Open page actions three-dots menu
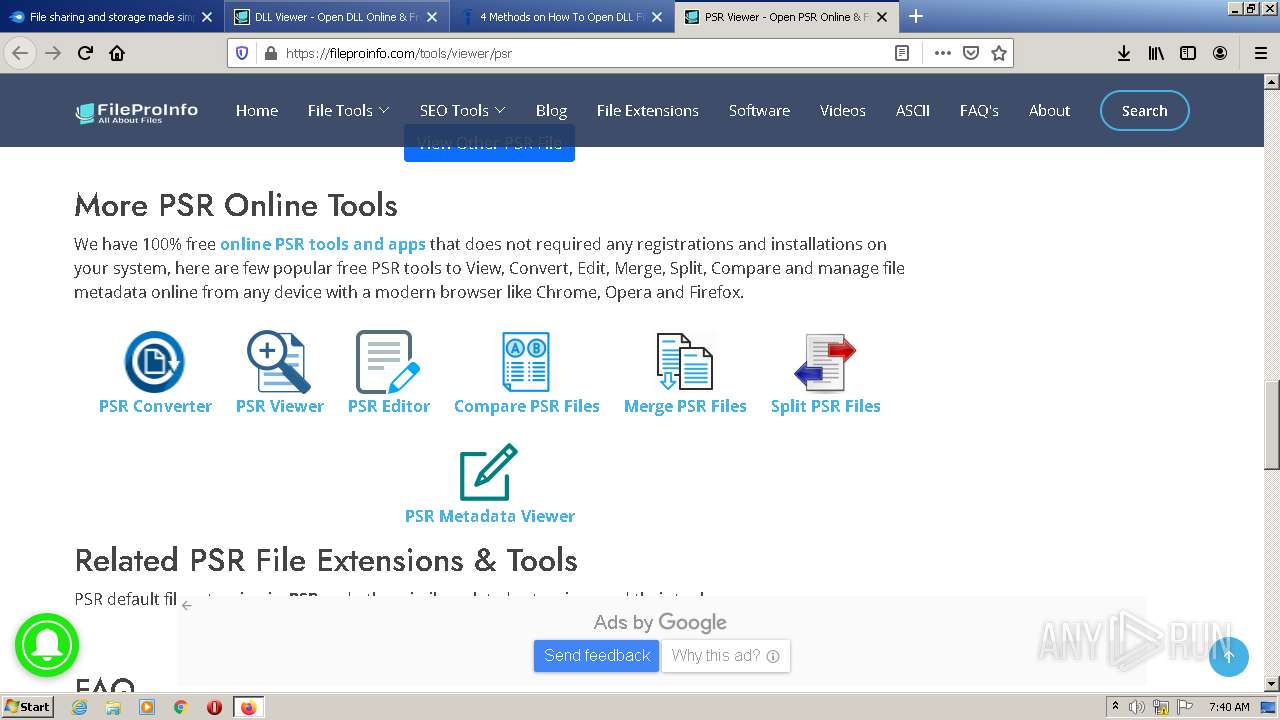The width and height of the screenshot is (1280, 720). click(x=942, y=53)
